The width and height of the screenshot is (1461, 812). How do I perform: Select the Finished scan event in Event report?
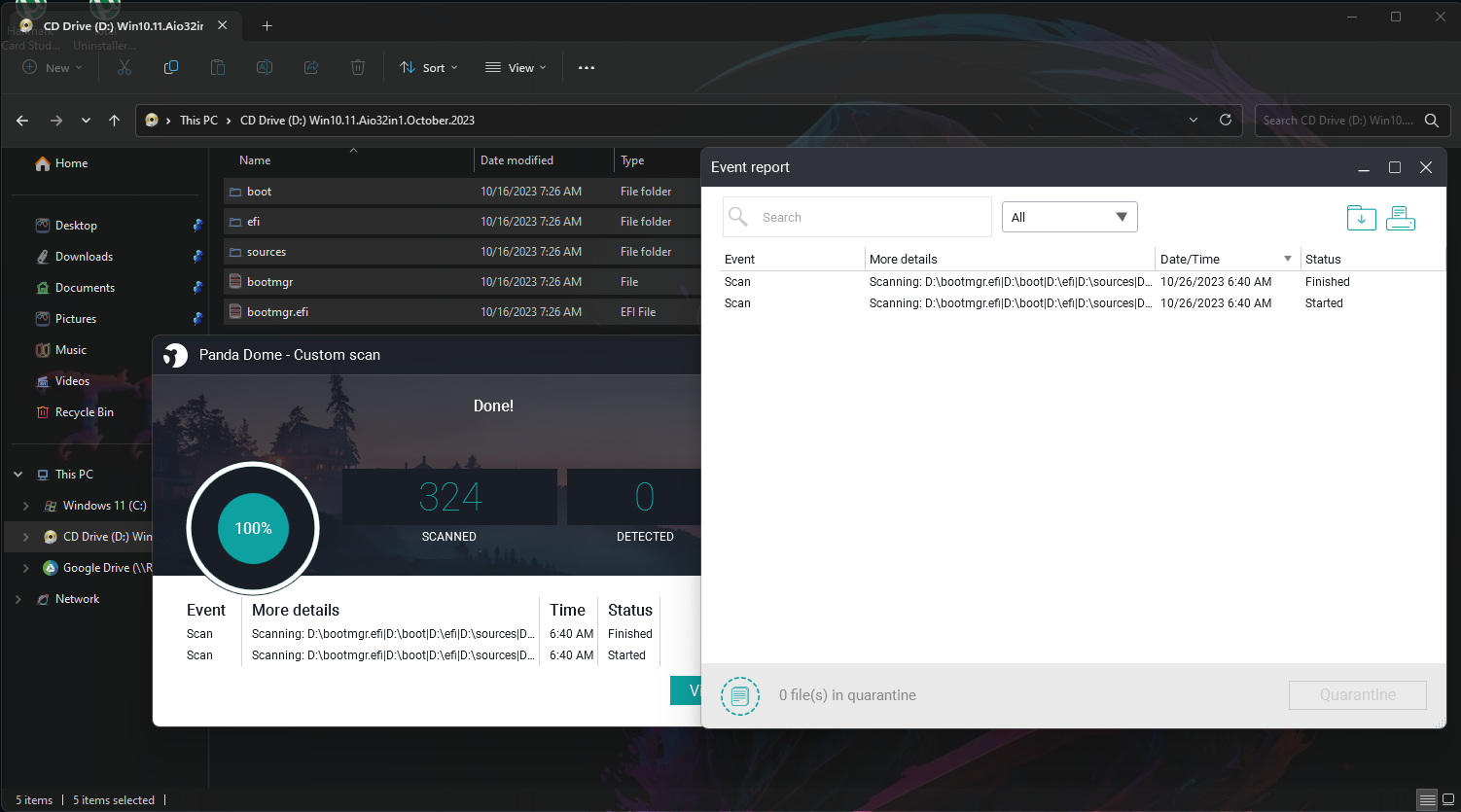coord(1083,282)
